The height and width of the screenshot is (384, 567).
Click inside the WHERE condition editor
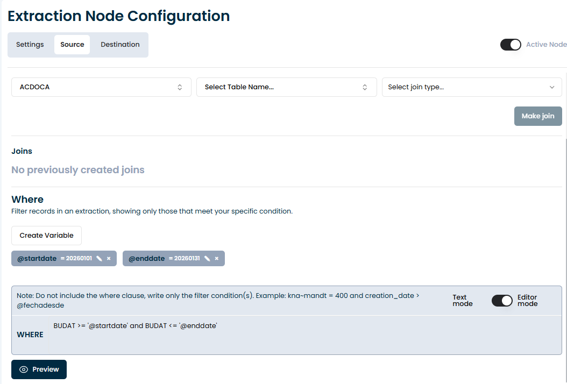point(304,334)
